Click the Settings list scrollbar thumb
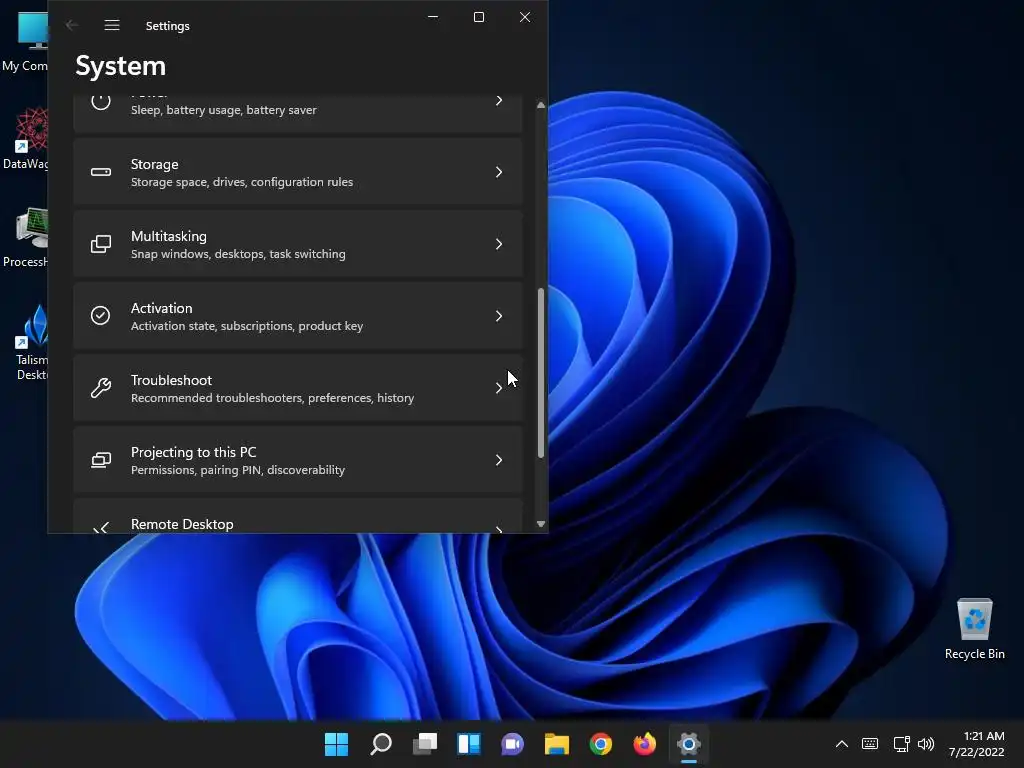Image resolution: width=1024 pixels, height=768 pixels. point(541,373)
